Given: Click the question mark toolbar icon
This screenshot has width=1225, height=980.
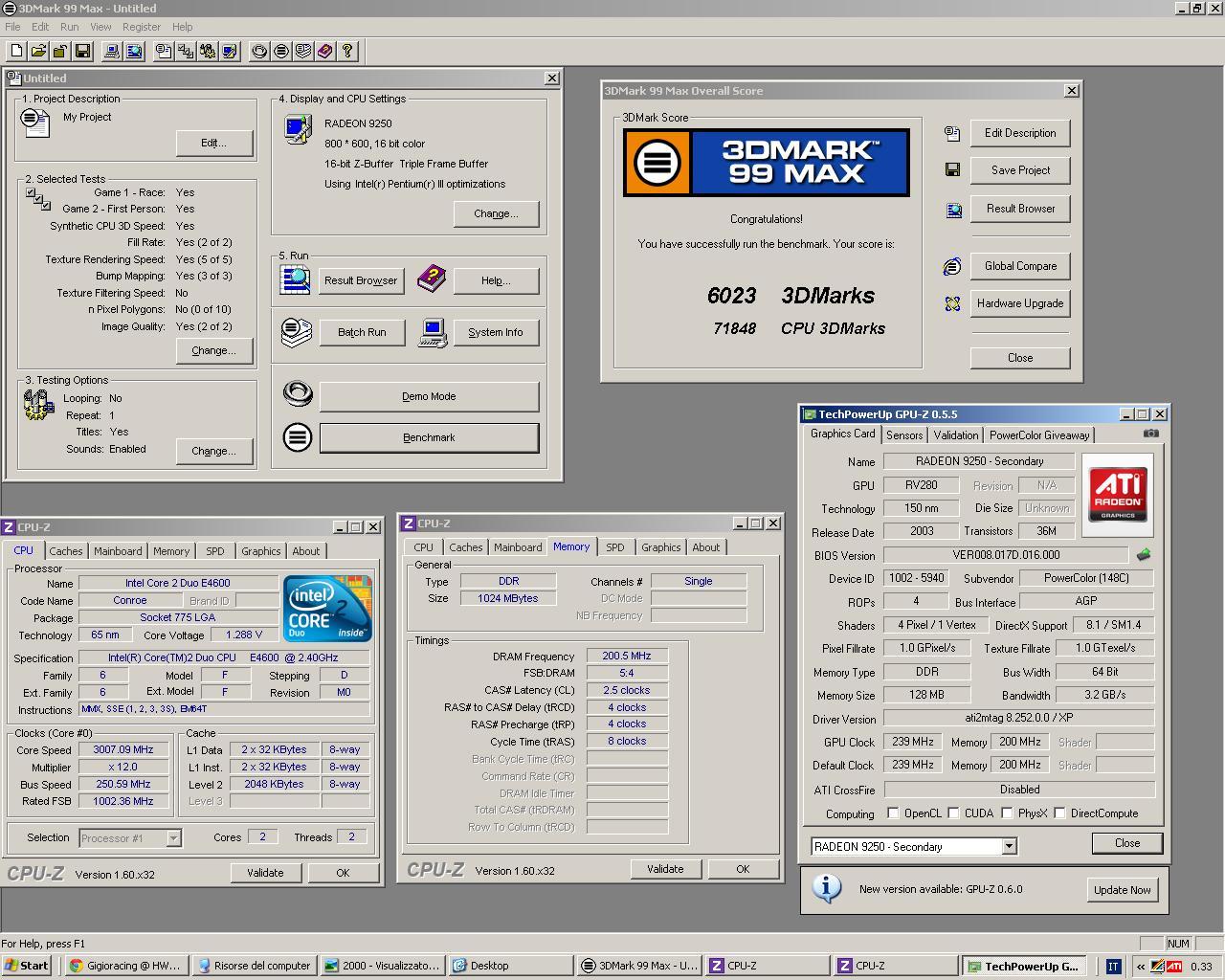Looking at the screenshot, I should (347, 51).
